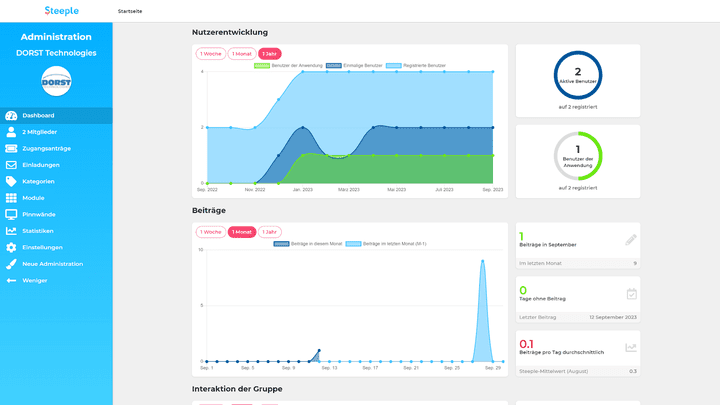This screenshot has width=720, height=405.
Task: Click the Startseite link in top bar
Action: (130, 11)
